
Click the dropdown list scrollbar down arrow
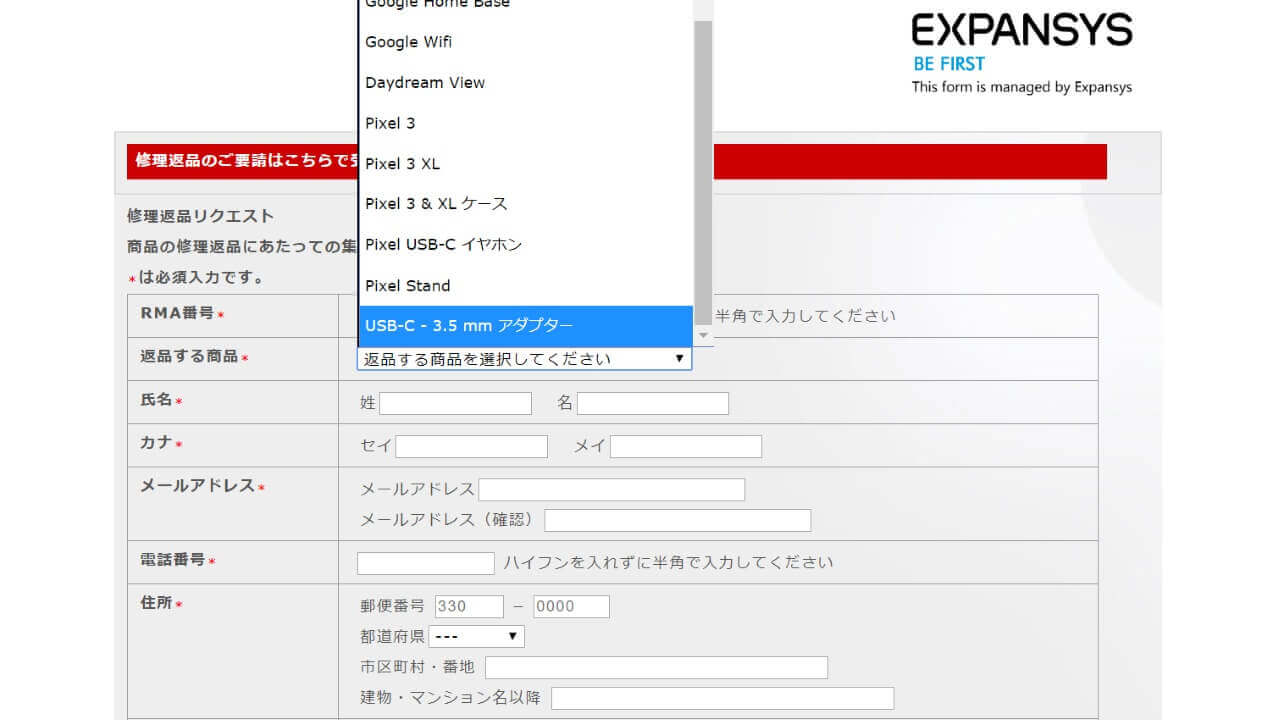tap(704, 336)
